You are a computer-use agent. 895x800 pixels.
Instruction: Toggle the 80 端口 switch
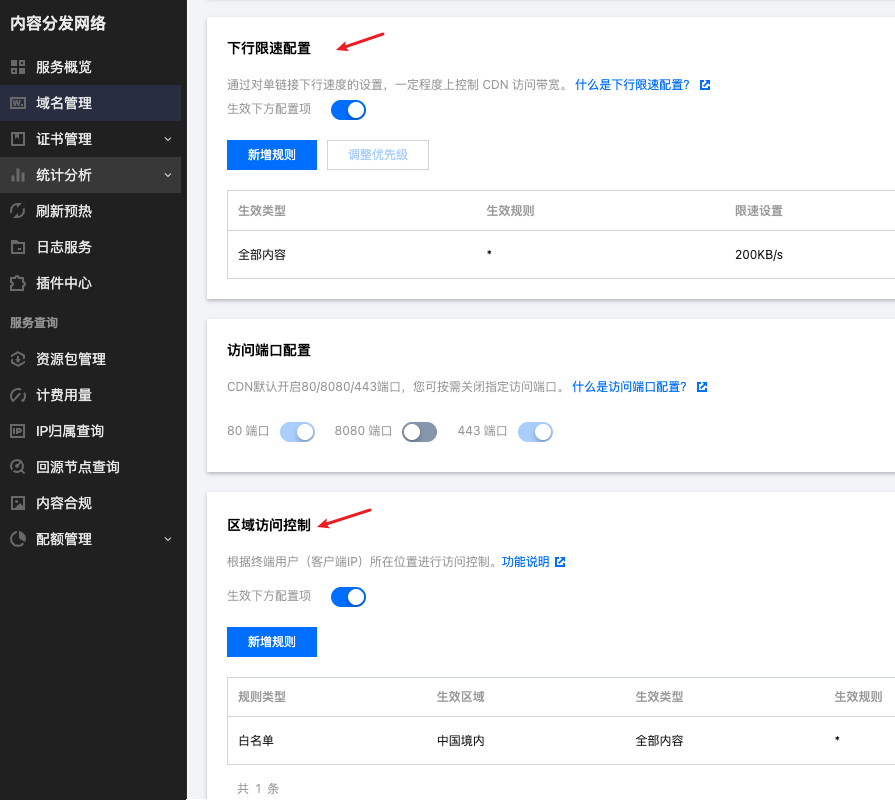297,432
